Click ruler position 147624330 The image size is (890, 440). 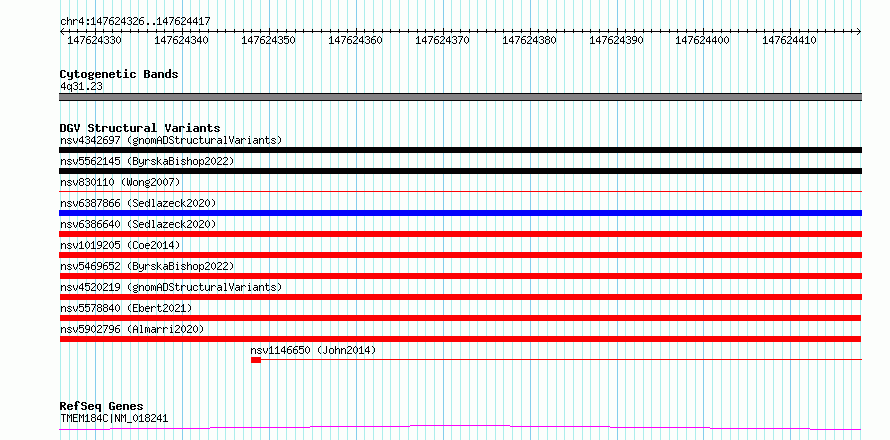pyautogui.click(x=94, y=40)
